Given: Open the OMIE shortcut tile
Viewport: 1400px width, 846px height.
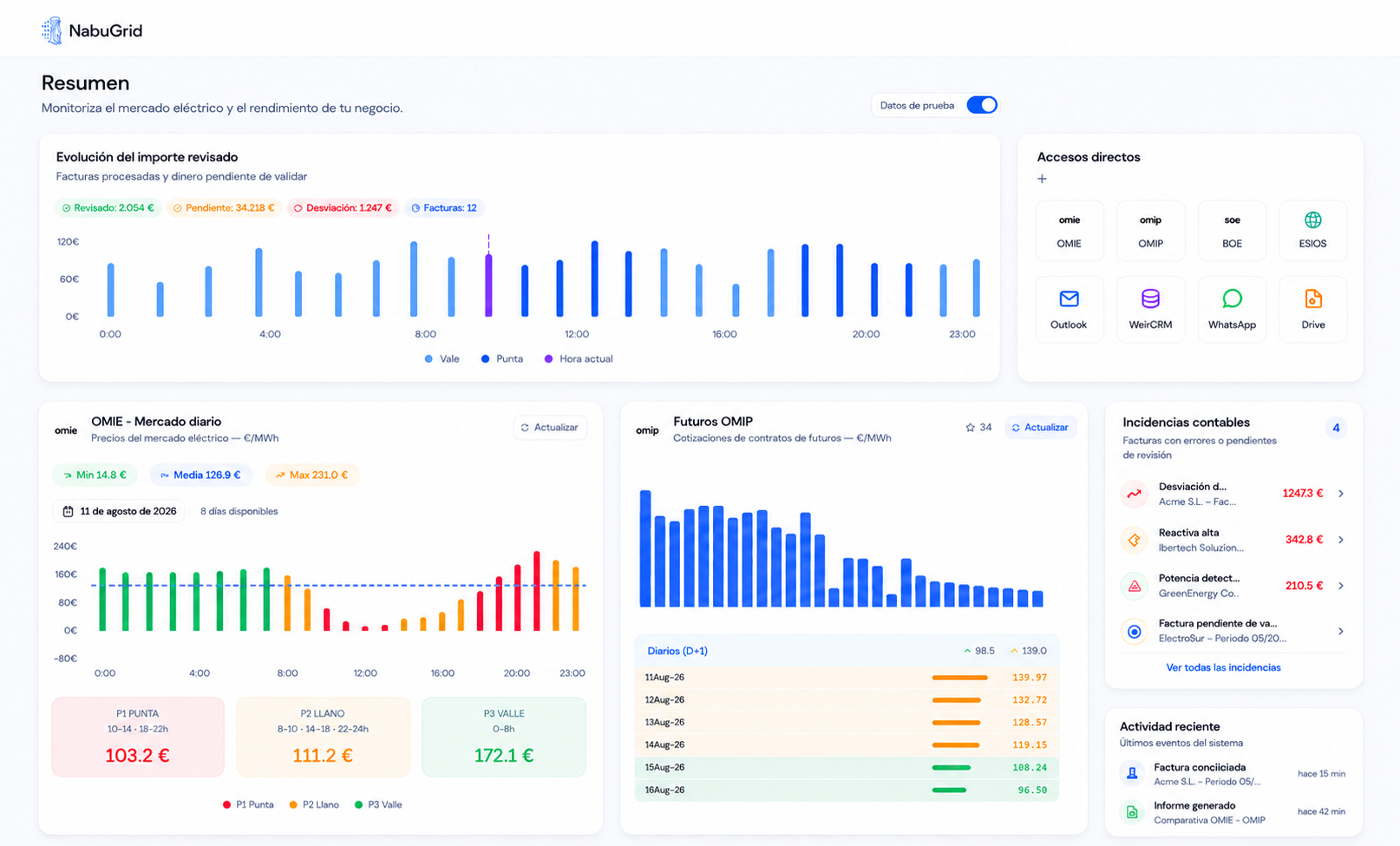Looking at the screenshot, I should [1069, 231].
